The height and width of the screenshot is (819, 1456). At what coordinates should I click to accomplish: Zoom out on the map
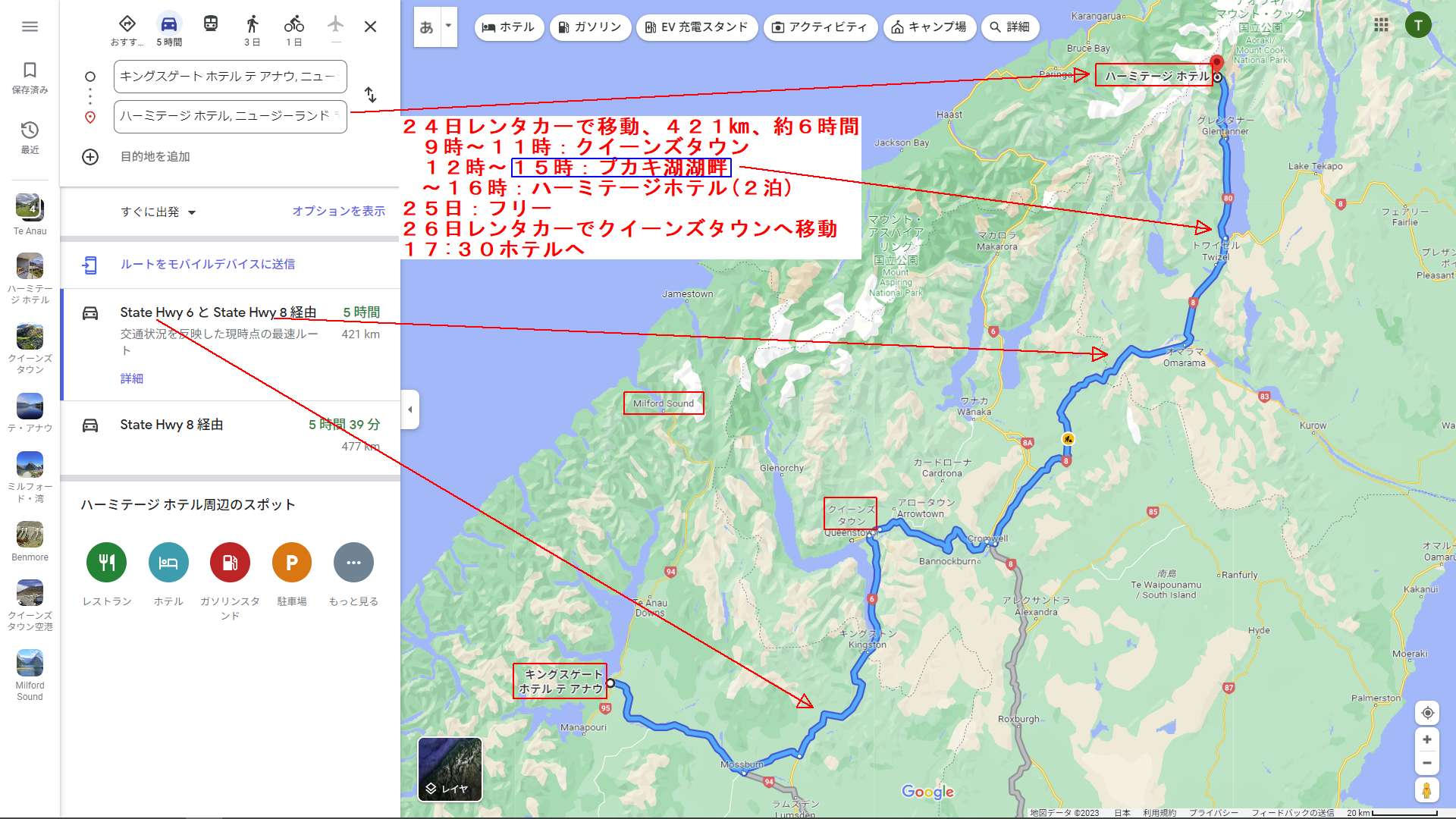[x=1427, y=763]
